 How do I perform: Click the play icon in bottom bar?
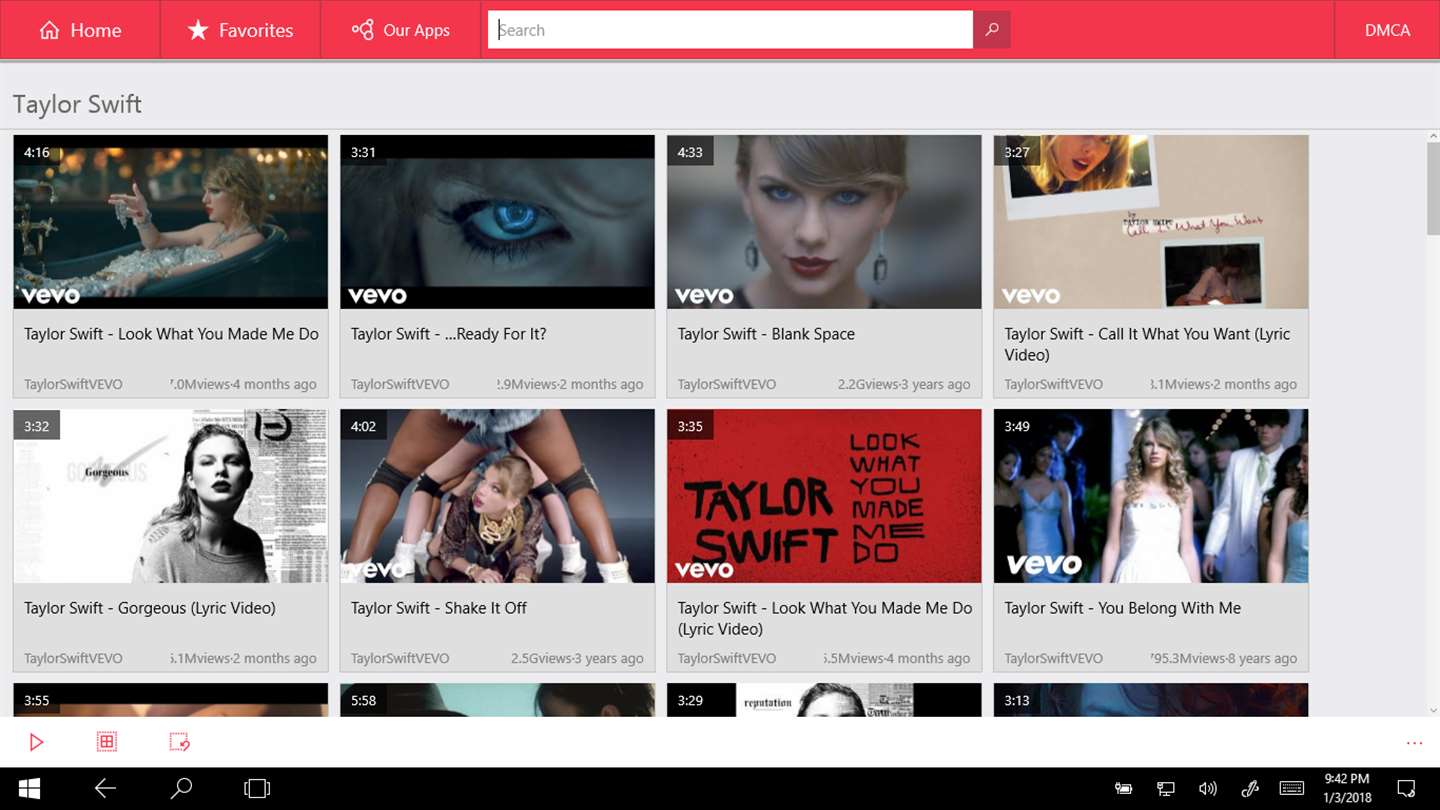coord(36,742)
